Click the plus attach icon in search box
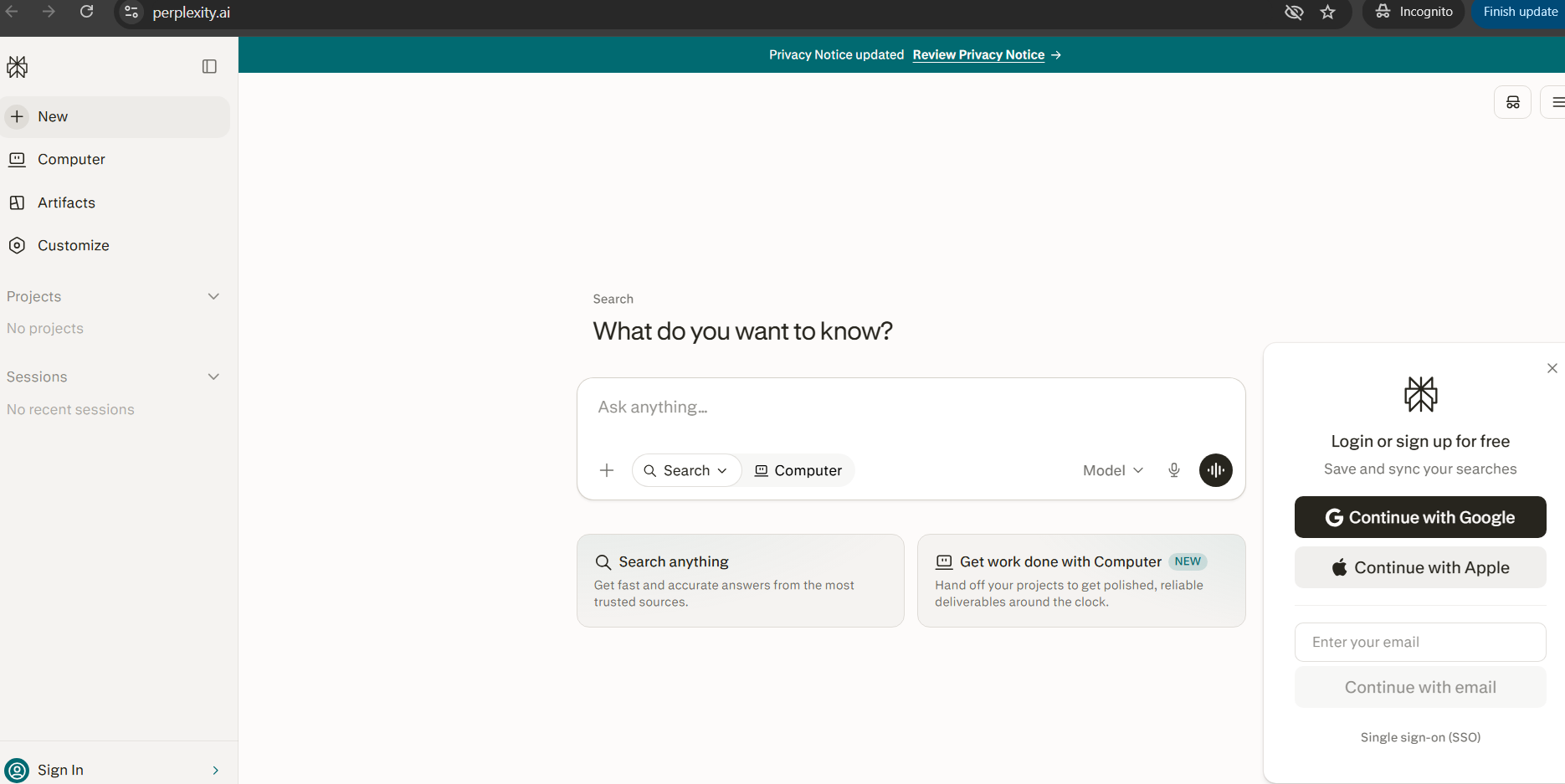This screenshot has height=784, width=1565. (x=607, y=470)
